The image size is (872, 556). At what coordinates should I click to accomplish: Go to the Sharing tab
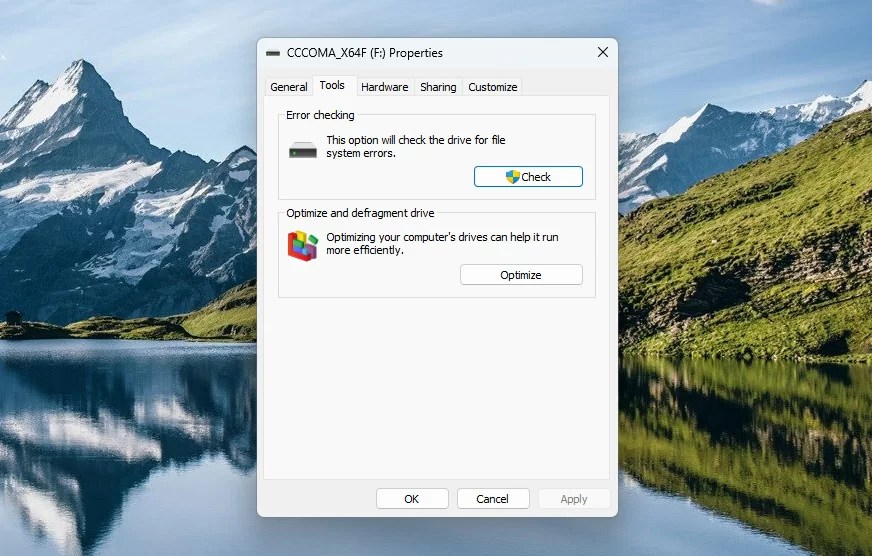click(438, 87)
